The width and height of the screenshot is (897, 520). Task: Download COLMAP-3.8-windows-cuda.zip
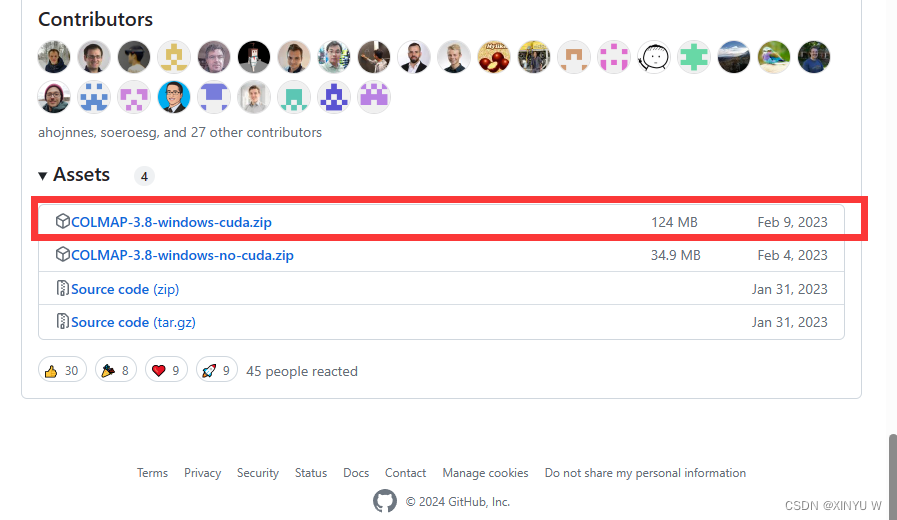171,222
